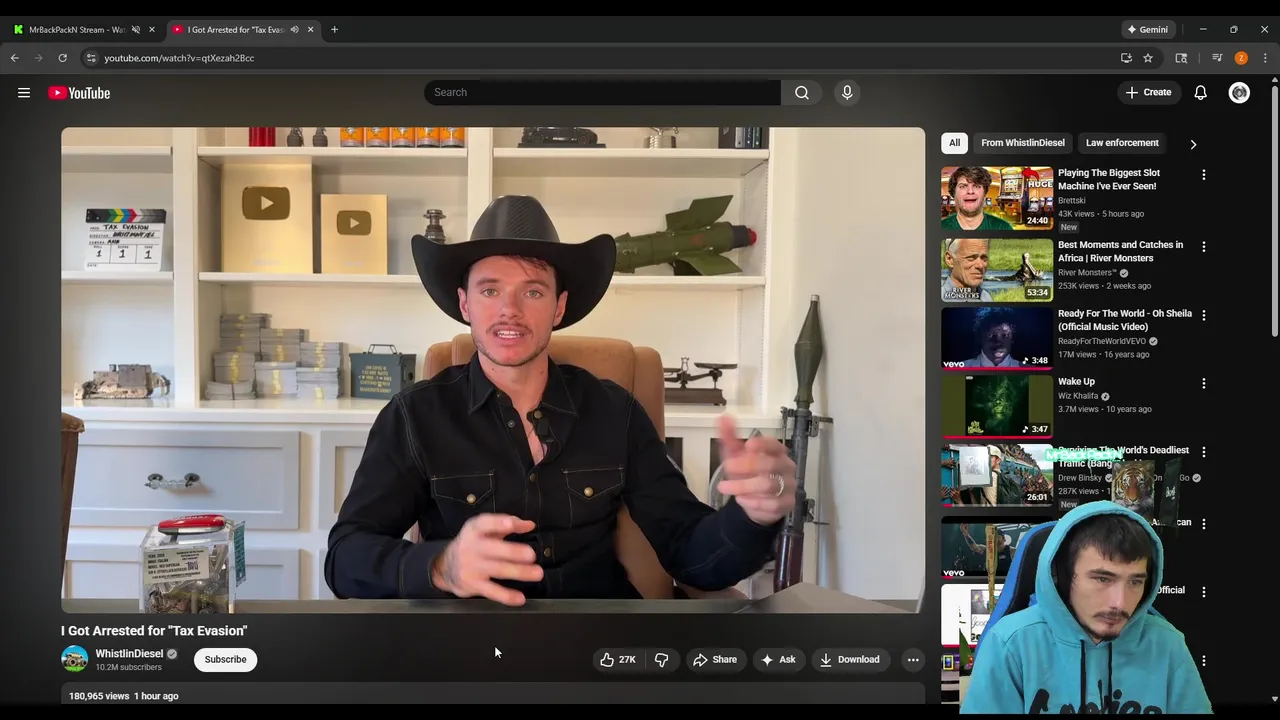
Task: Click the Ask button
Action: pos(778,659)
